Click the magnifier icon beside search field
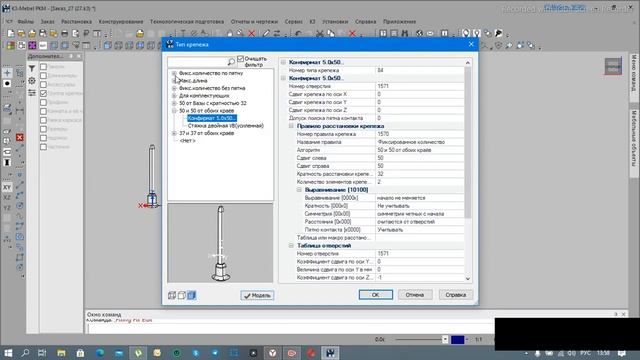This screenshot has height=360, width=640. tap(231, 62)
